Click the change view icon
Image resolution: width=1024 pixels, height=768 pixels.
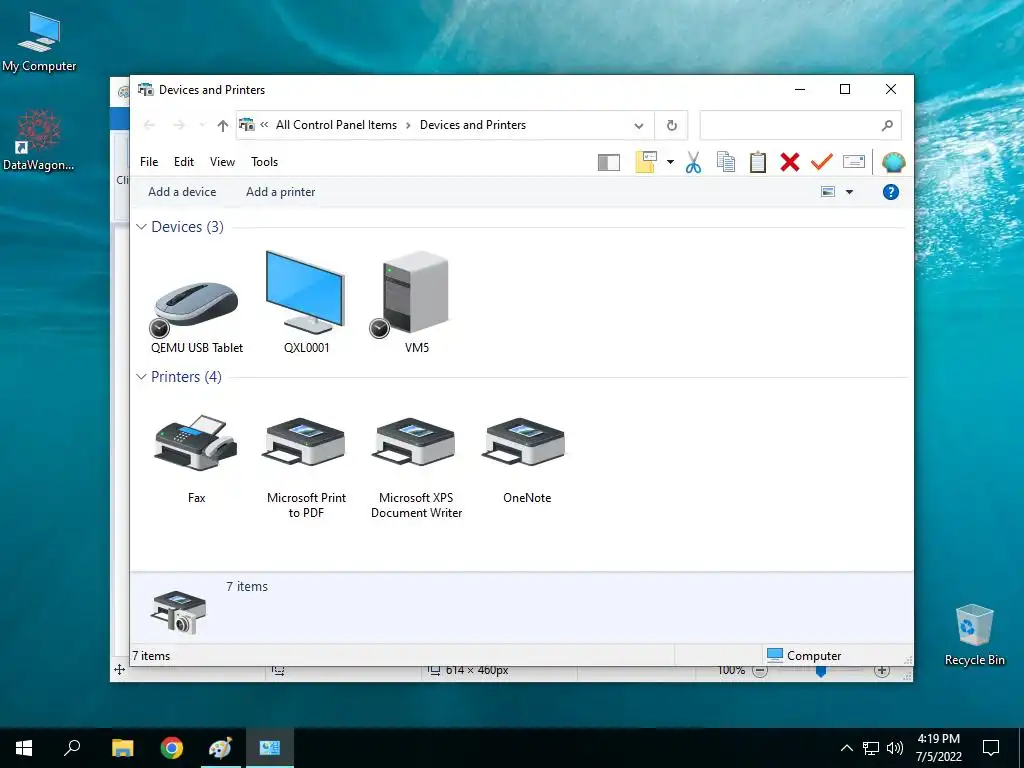[827, 192]
